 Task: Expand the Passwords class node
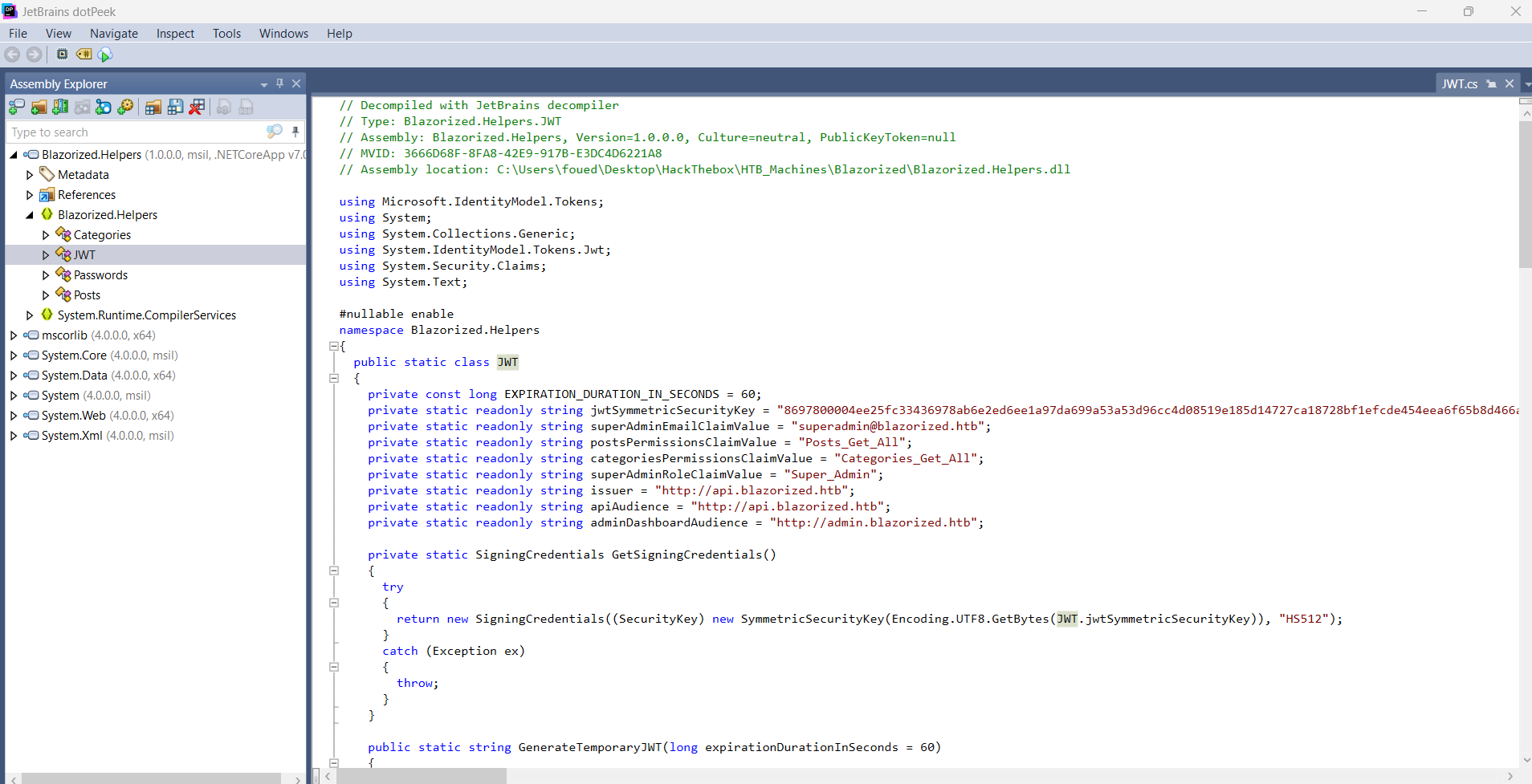pos(46,275)
